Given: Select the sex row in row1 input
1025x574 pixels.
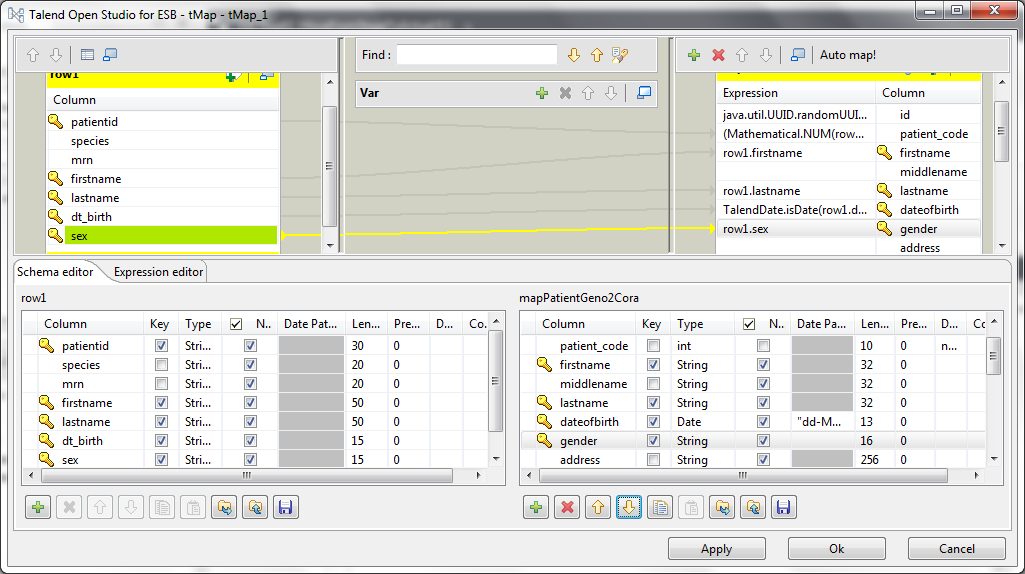Looking at the screenshot, I should pyautogui.click(x=163, y=236).
